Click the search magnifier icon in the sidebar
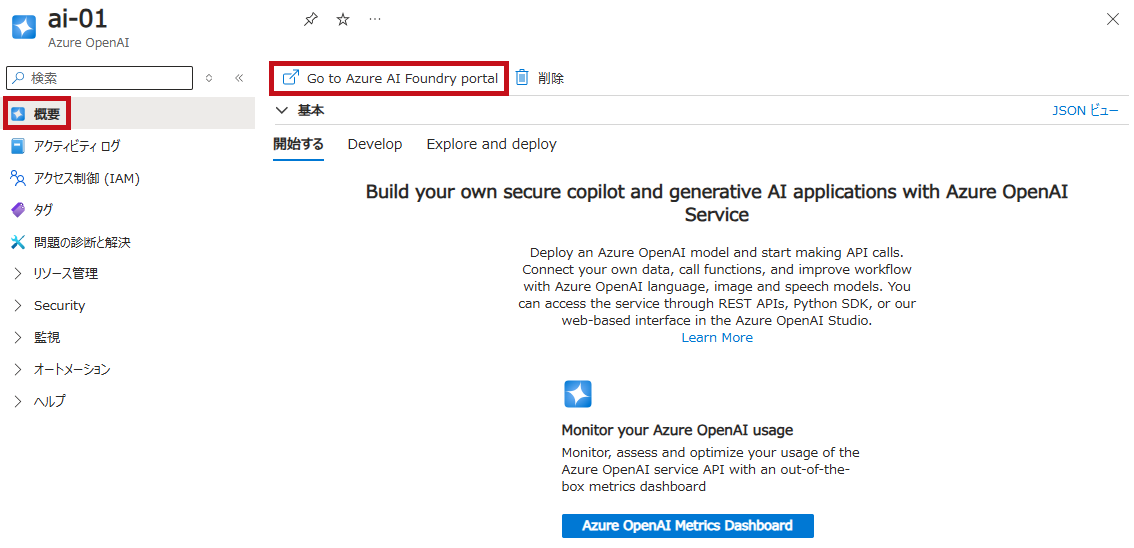1134x548 pixels. click(19, 77)
